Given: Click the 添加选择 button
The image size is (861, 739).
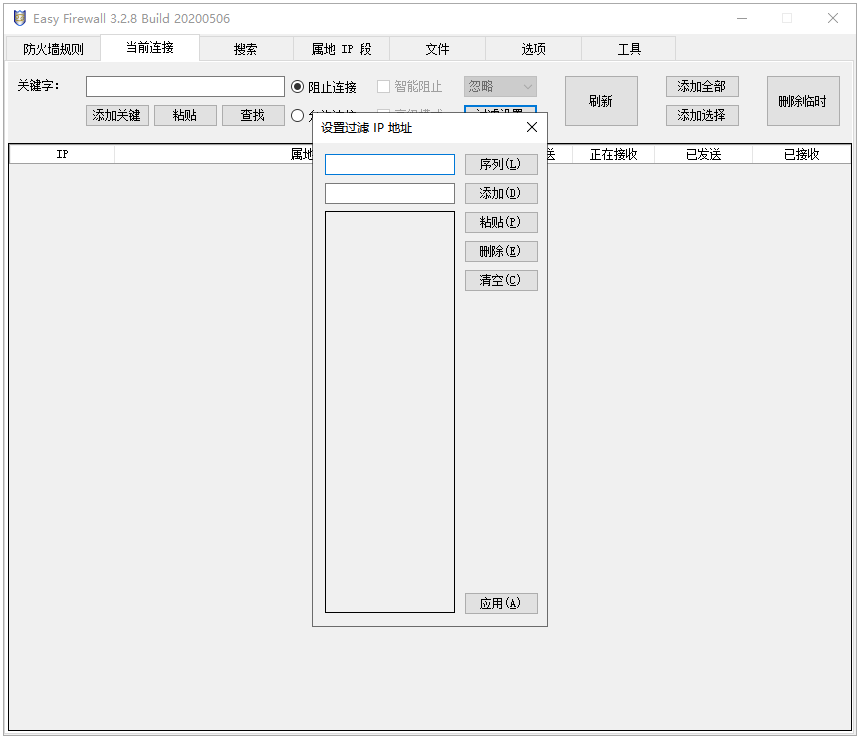Looking at the screenshot, I should pos(702,115).
